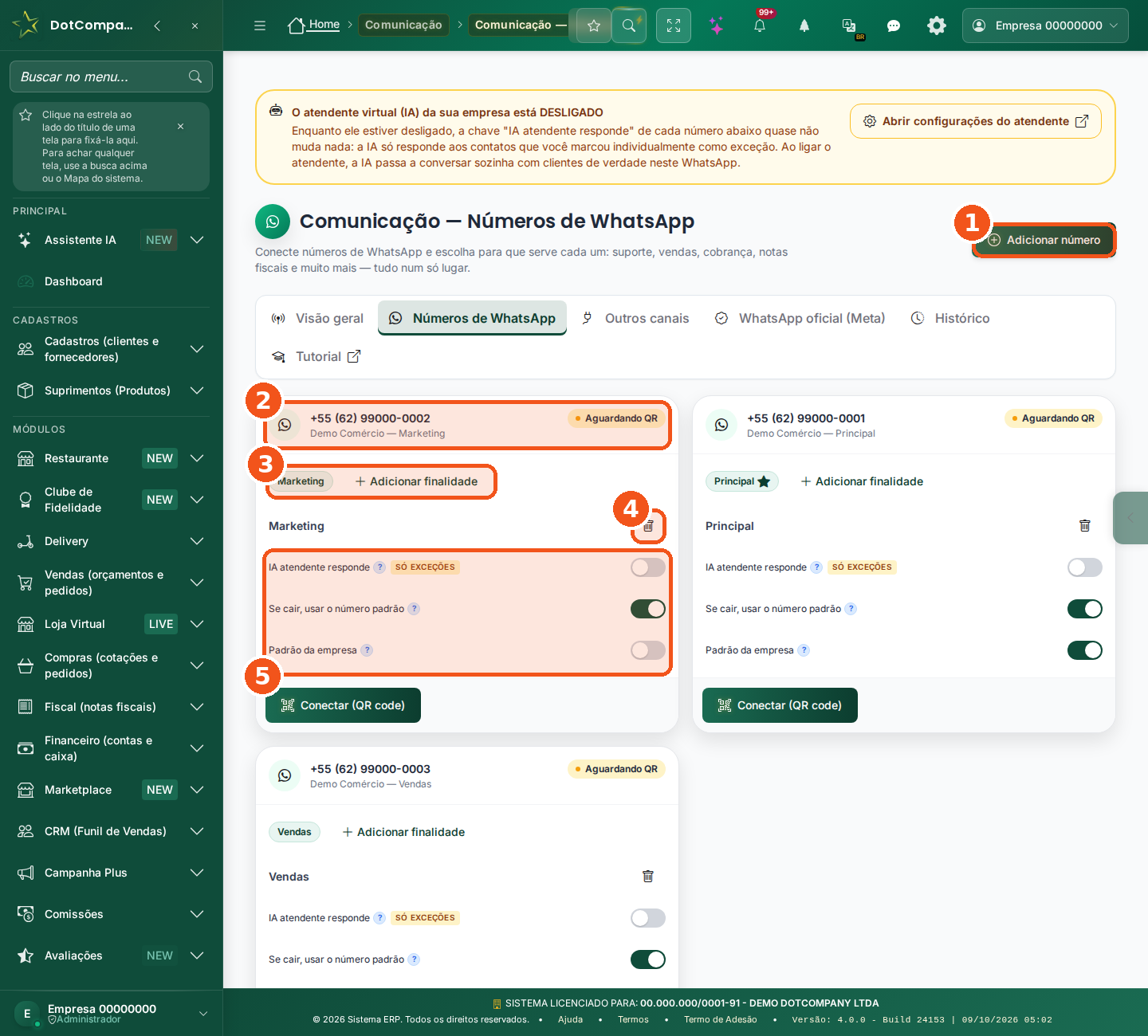Open notifications bell with 99+ badge
Screen dimensions: 1148x1036
coord(760,26)
